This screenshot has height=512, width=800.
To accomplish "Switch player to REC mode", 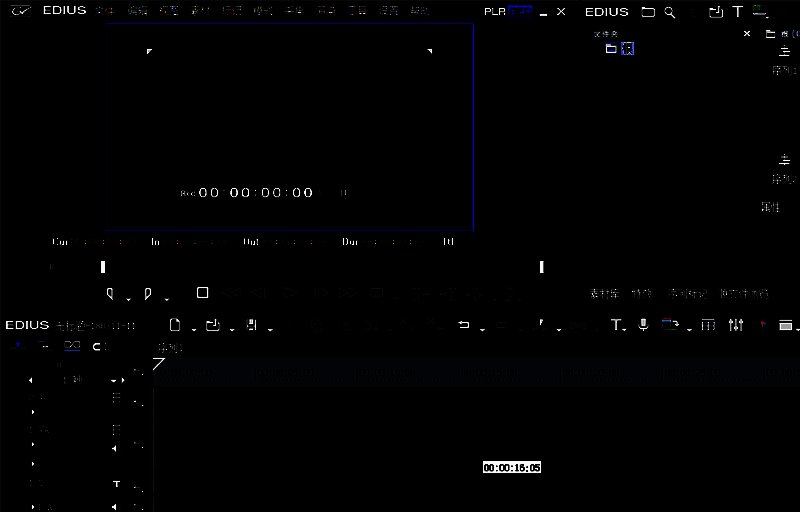I will [520, 11].
